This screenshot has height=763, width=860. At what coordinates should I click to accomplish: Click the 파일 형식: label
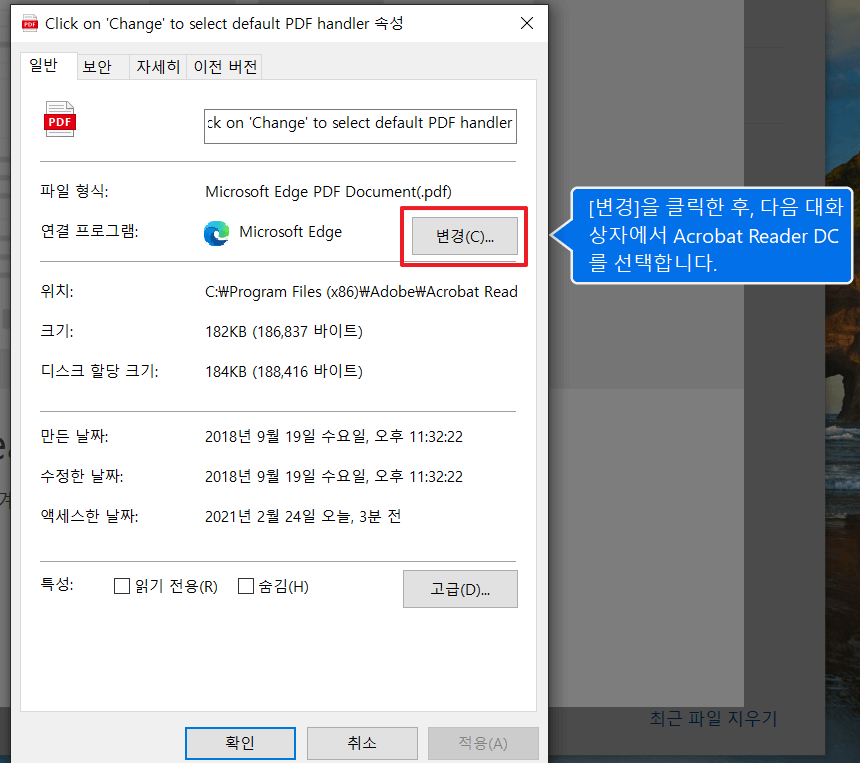(x=75, y=191)
